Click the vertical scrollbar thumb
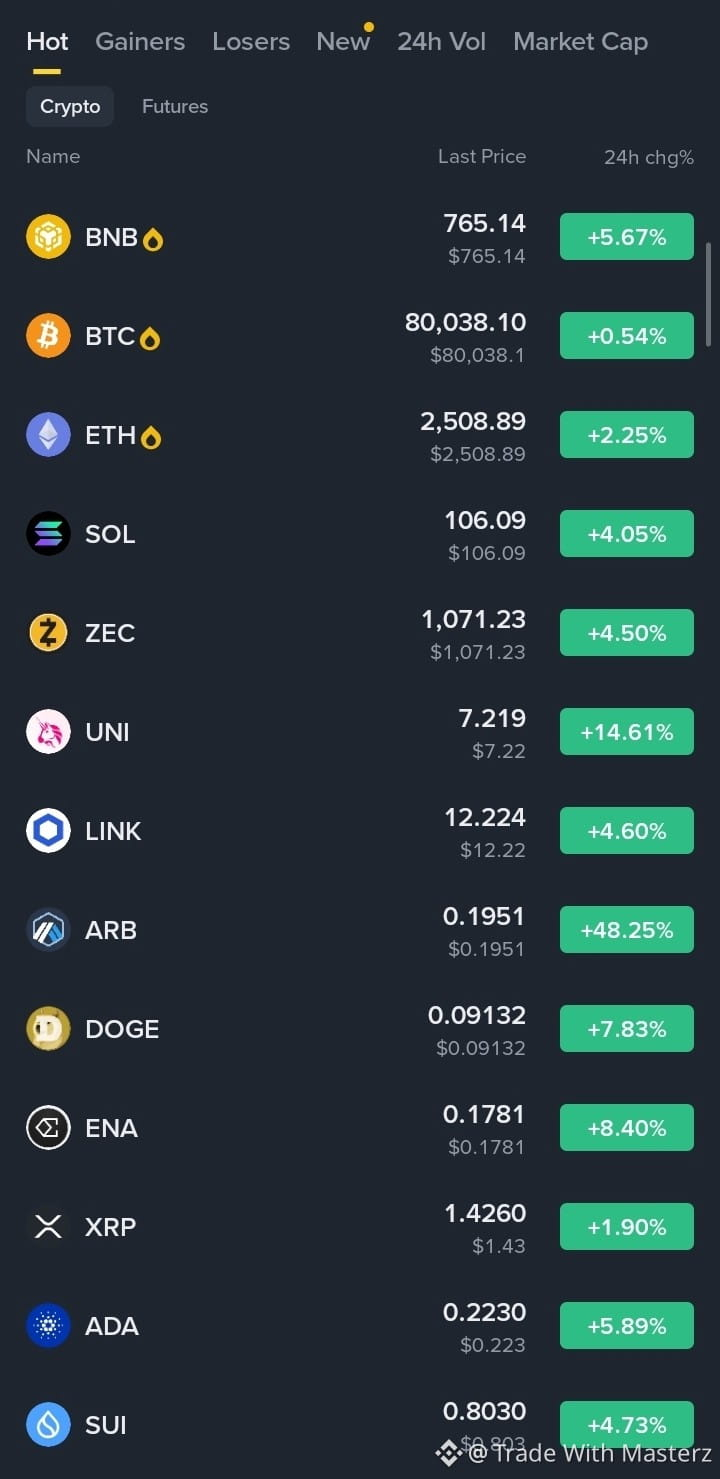Viewport: 720px width, 1479px height. [709, 294]
